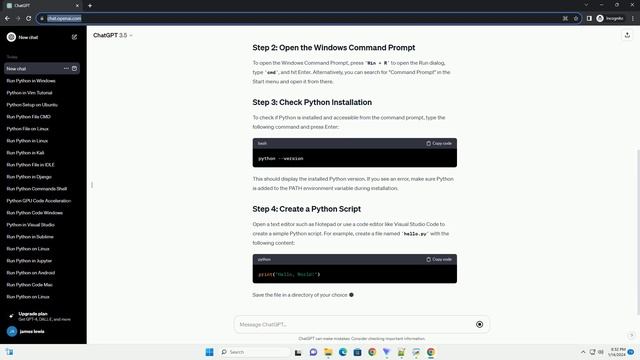
Task: Open Run Python in Linux chat
Action: click(27, 141)
